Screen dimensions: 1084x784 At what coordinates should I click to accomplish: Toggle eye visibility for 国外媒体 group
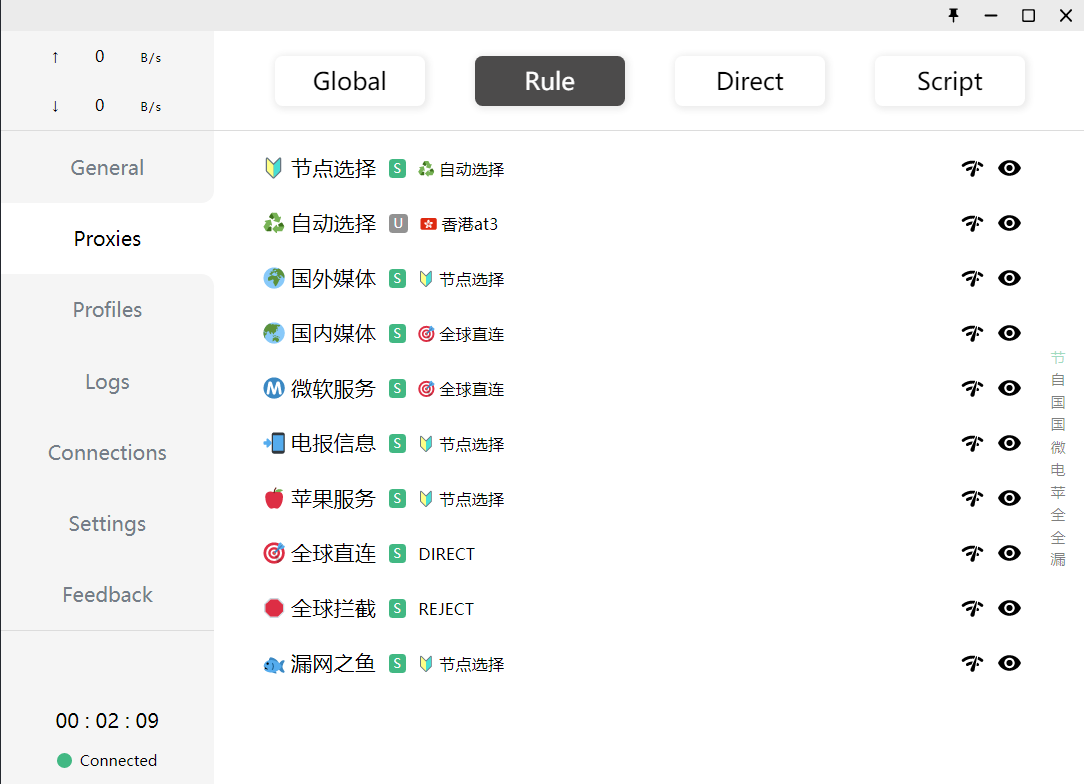(x=1009, y=278)
